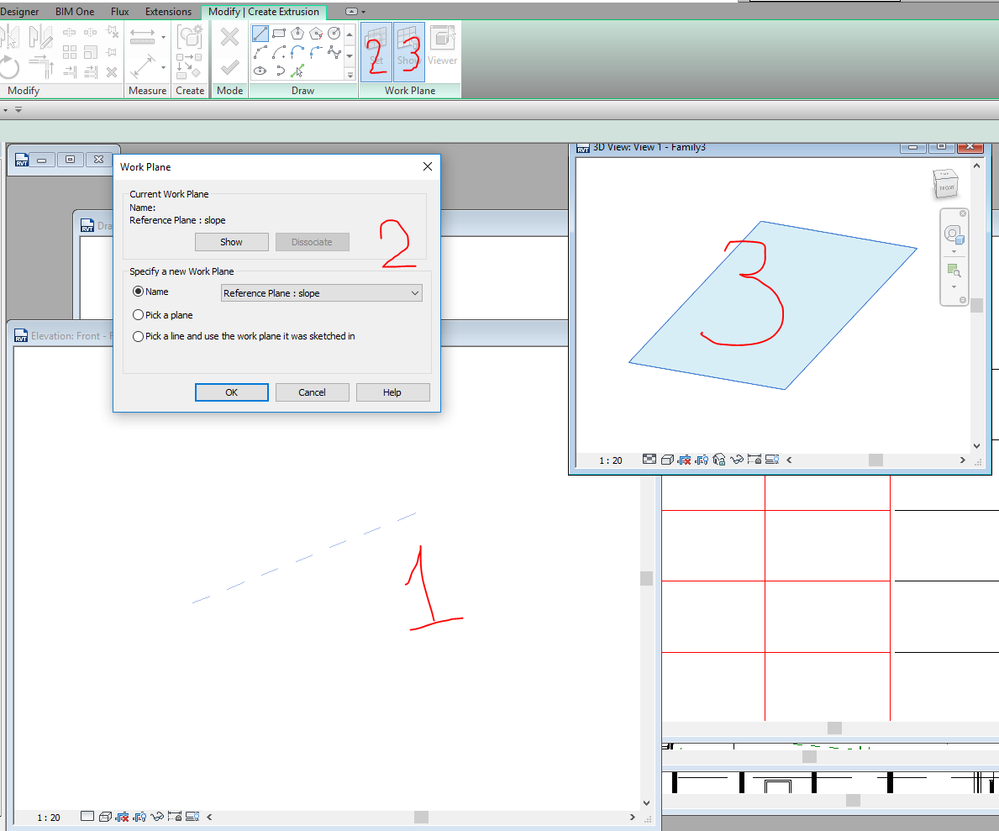Click Temporary Hide/Isolate glasses in 3D view bar
This screenshot has width=999, height=831.
tap(737, 459)
